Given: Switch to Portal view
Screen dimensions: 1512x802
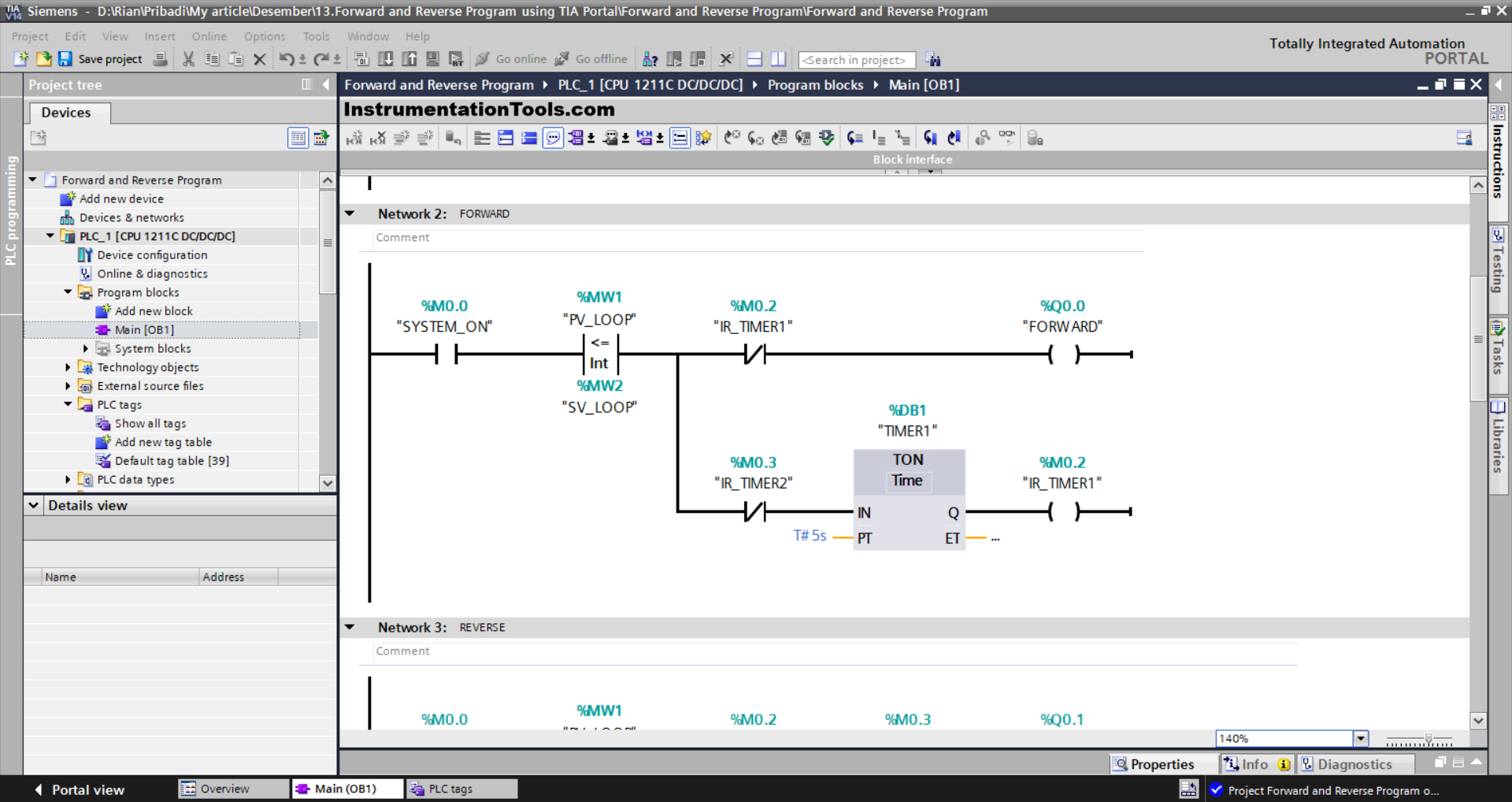Looking at the screenshot, I should pos(80,789).
